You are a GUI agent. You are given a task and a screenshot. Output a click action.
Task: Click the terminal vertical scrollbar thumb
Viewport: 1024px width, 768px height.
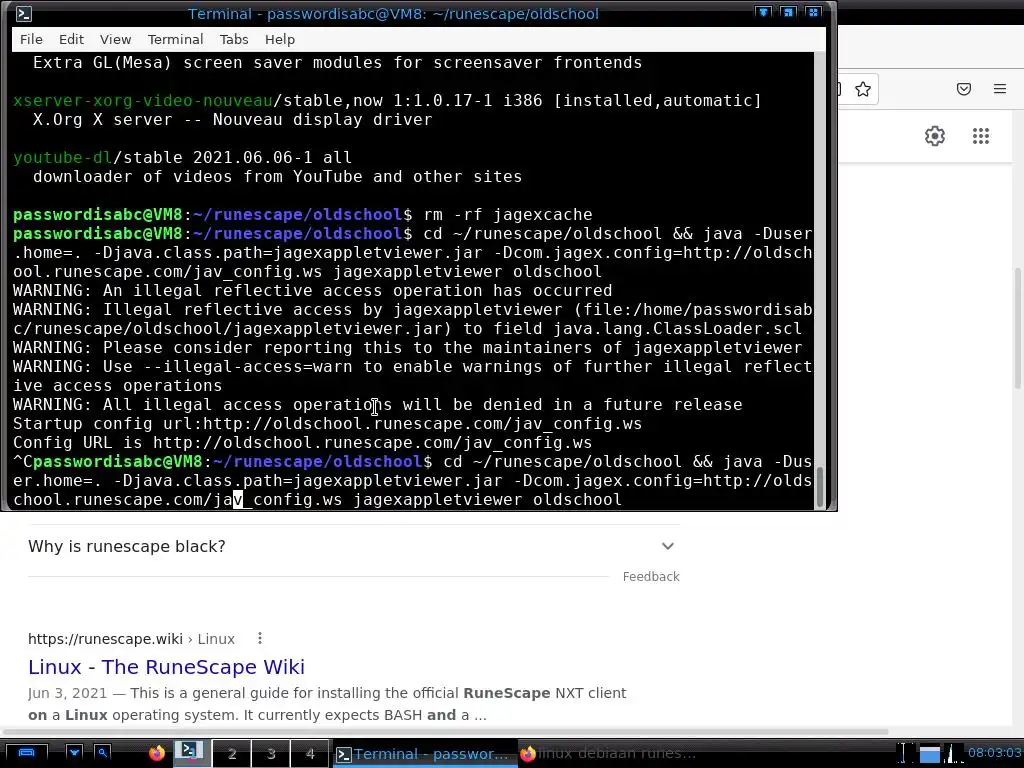(x=820, y=487)
